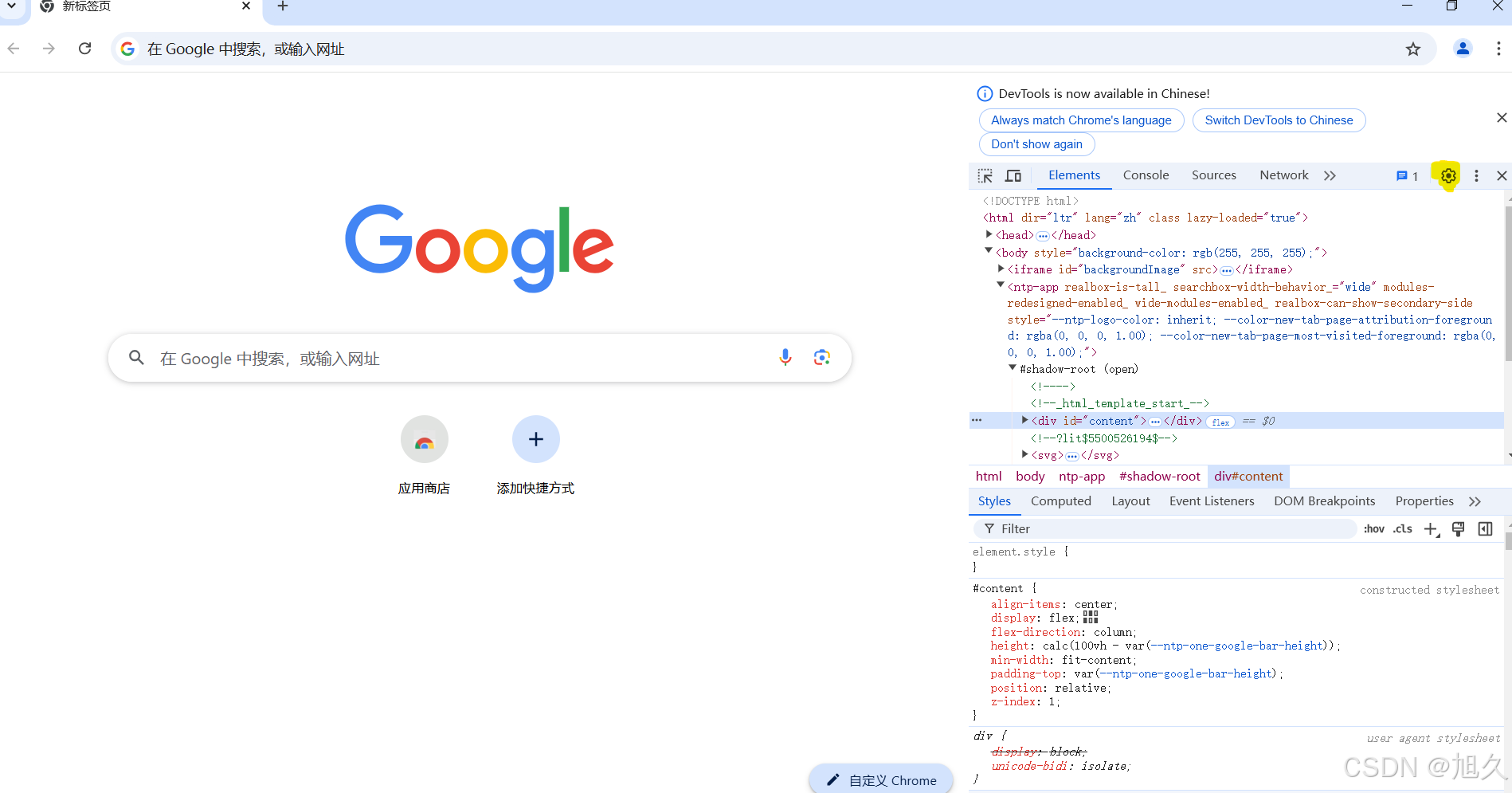
Task: Click the Google search input box
Action: click(x=480, y=358)
